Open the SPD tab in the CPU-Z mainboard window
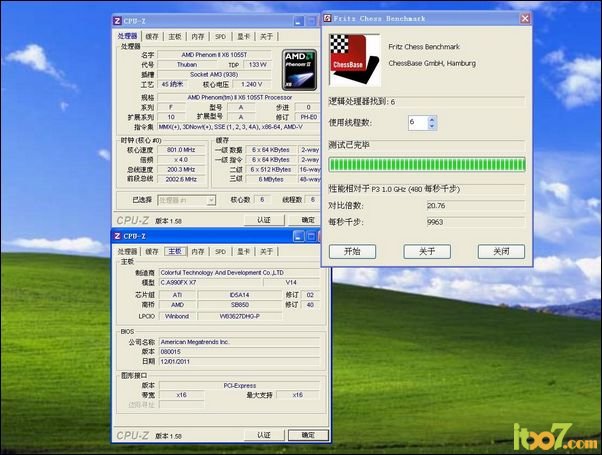The width and height of the screenshot is (602, 455). [x=220, y=252]
